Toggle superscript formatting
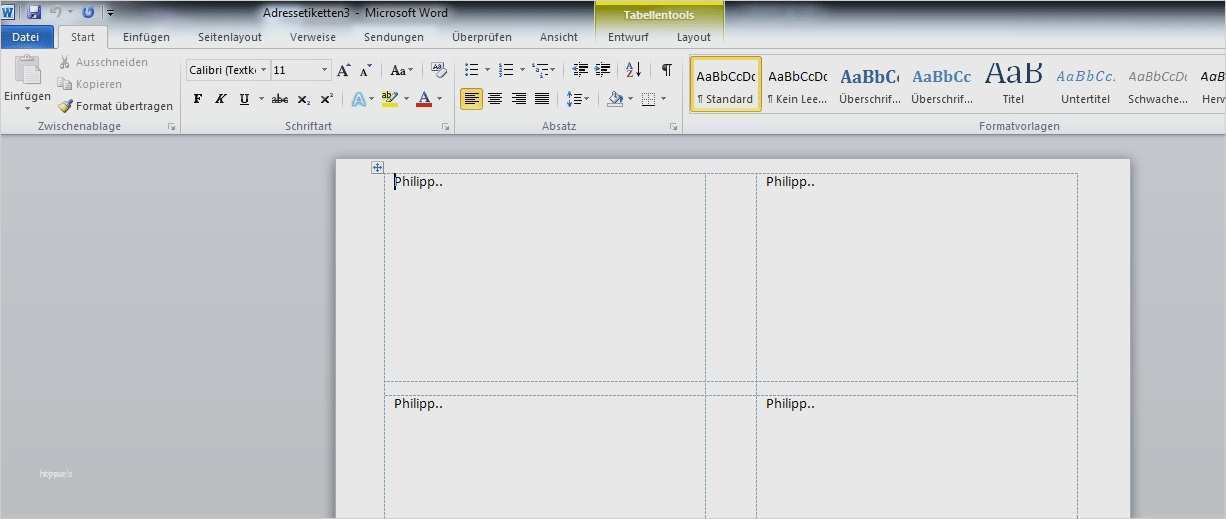 click(327, 99)
